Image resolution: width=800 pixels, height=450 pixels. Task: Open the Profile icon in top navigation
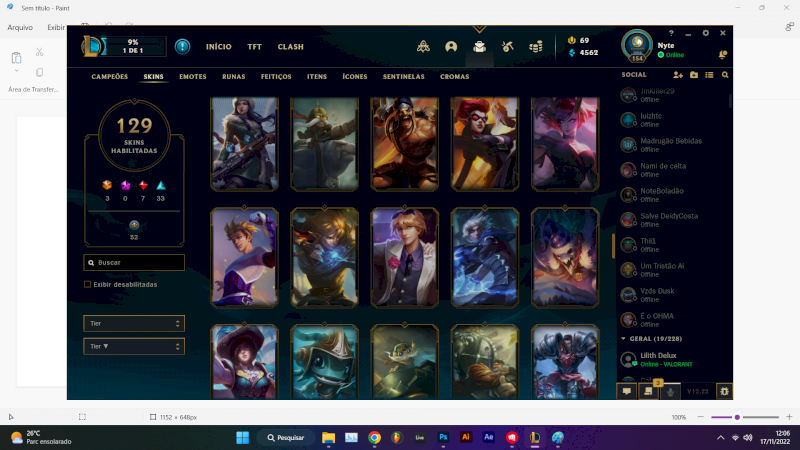click(451, 47)
